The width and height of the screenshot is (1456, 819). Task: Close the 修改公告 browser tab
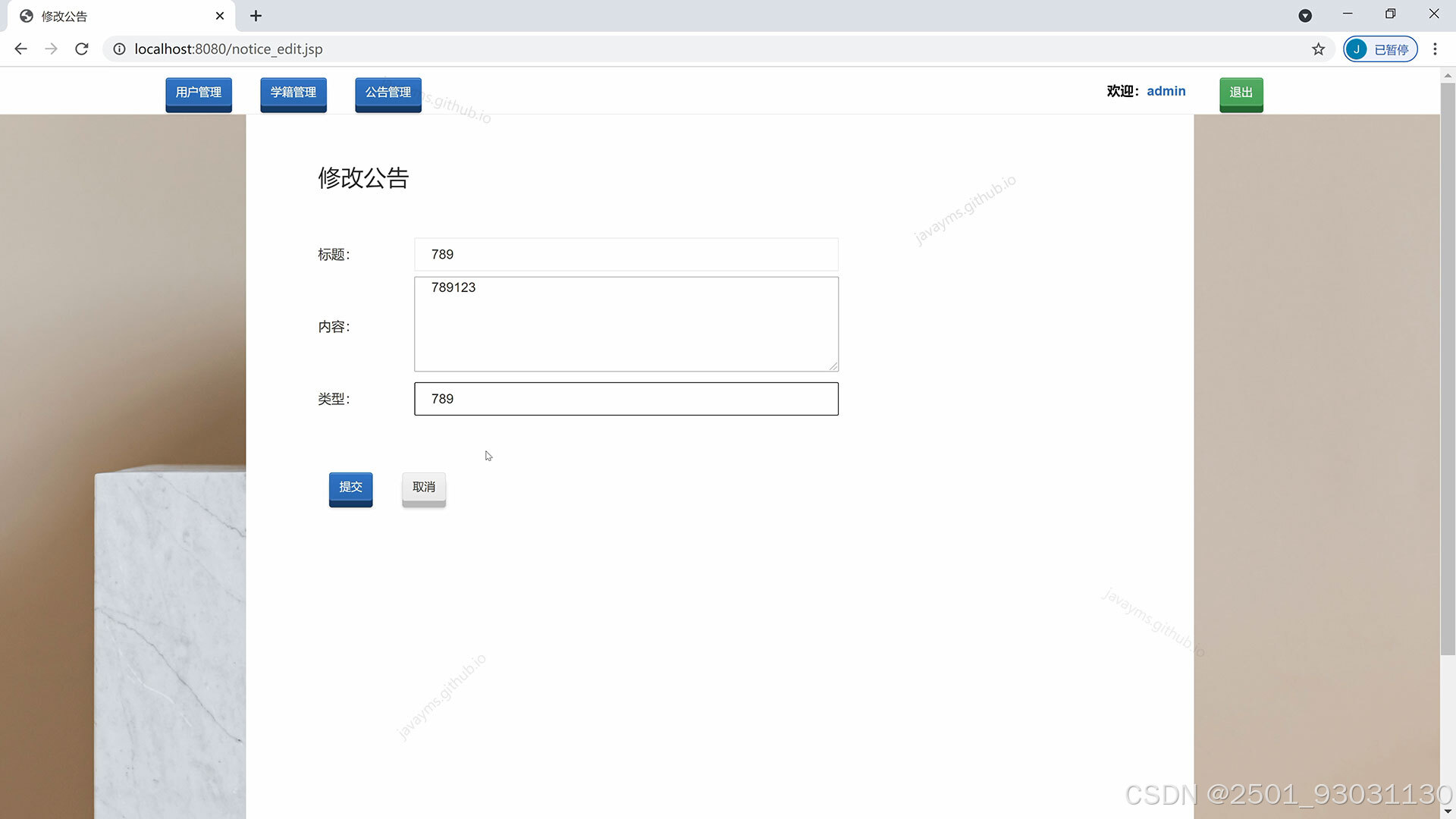[x=220, y=16]
